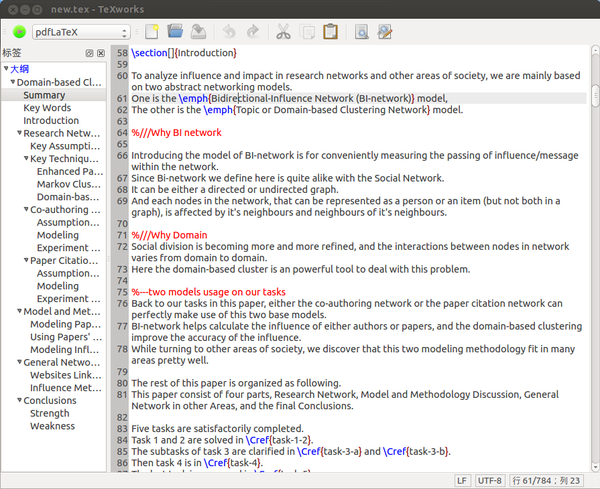Click the LF line ending indicator
The image size is (600, 489).
tap(462, 481)
